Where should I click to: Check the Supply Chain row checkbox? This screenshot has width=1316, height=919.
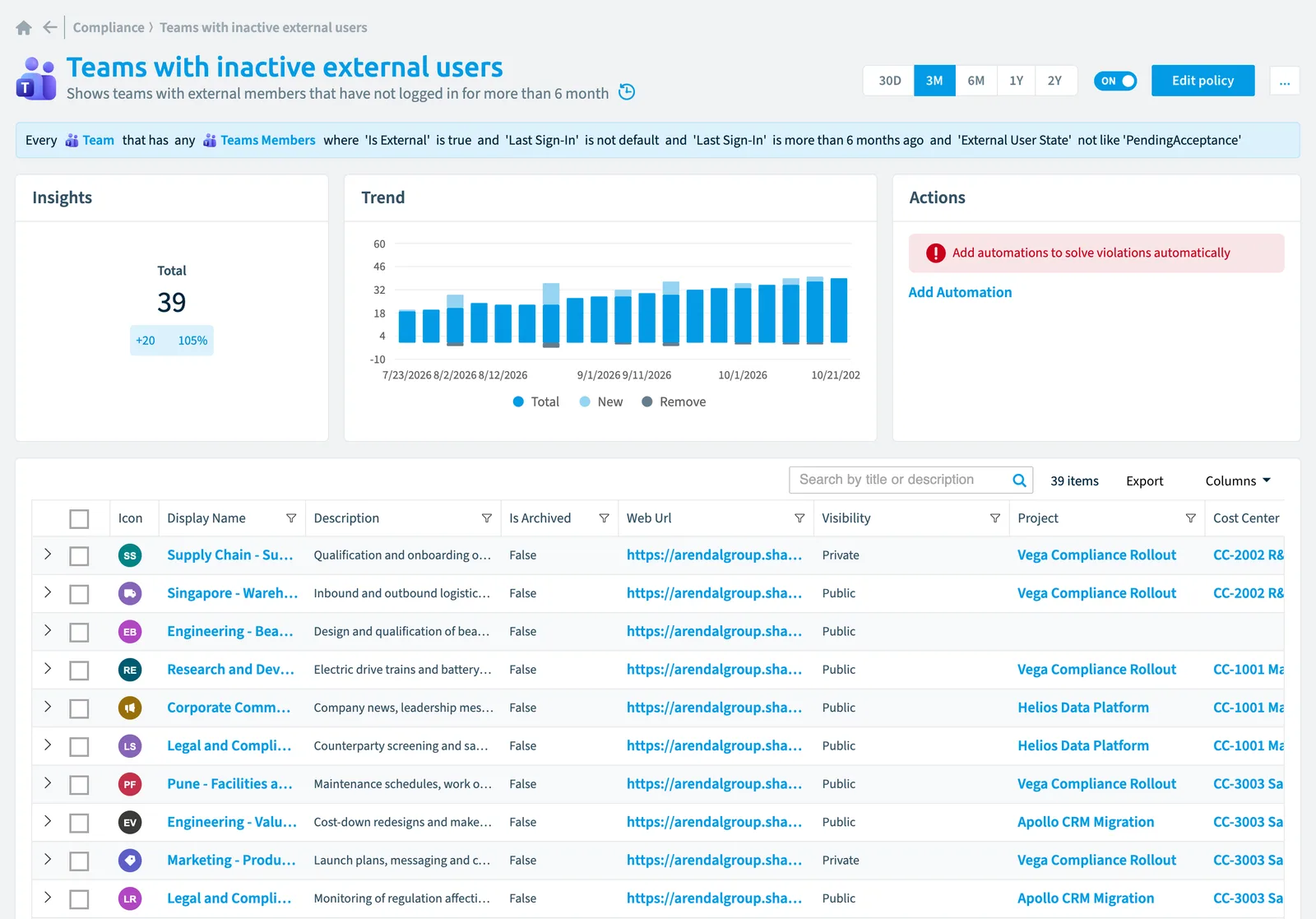point(79,556)
